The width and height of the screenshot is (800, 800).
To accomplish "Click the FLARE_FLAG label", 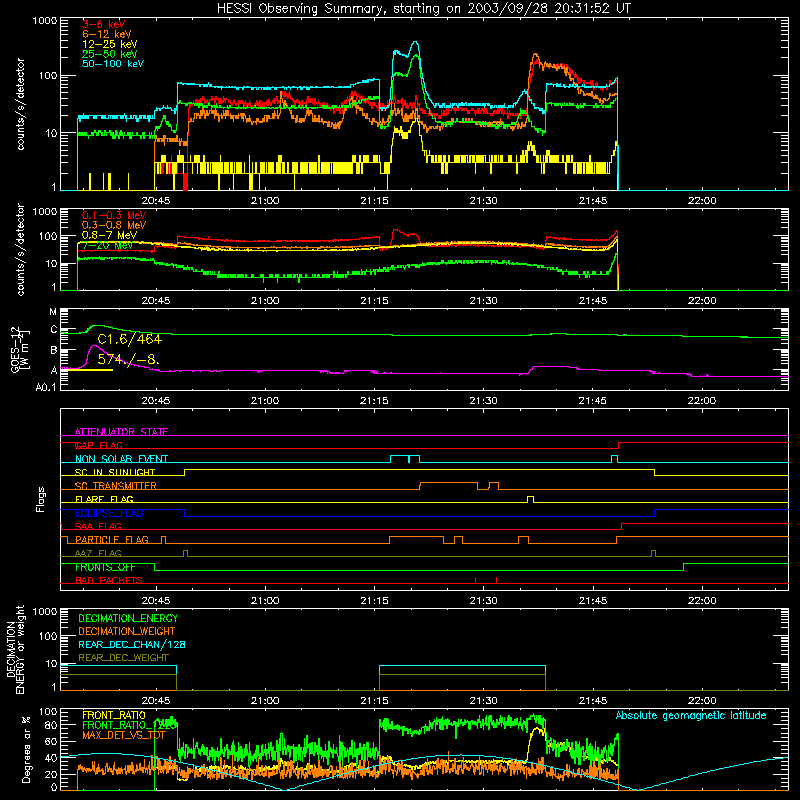I will click(104, 499).
